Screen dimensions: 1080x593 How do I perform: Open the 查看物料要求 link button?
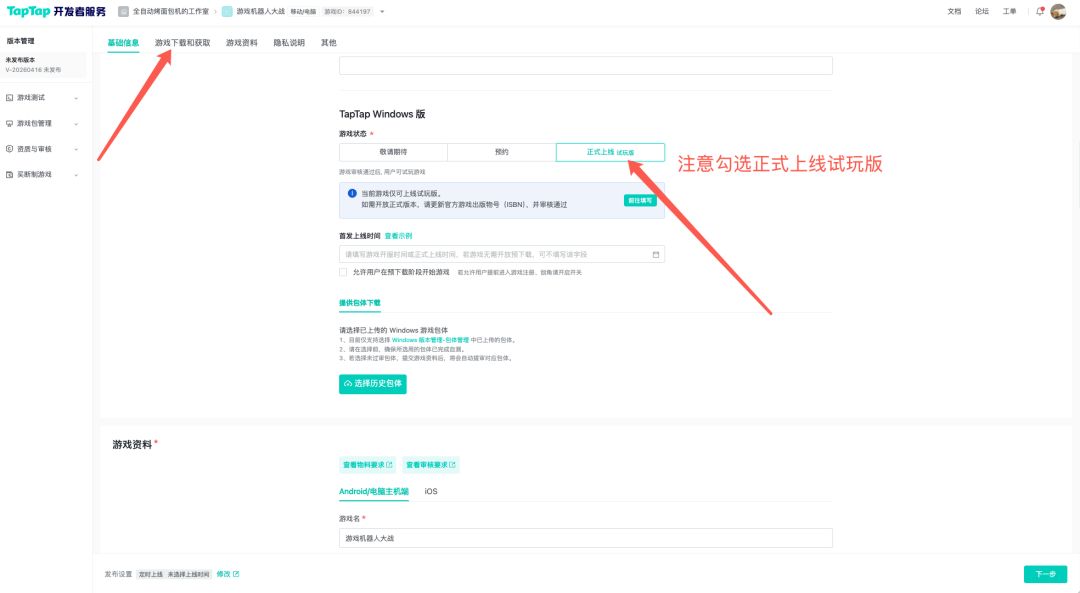(x=368, y=465)
